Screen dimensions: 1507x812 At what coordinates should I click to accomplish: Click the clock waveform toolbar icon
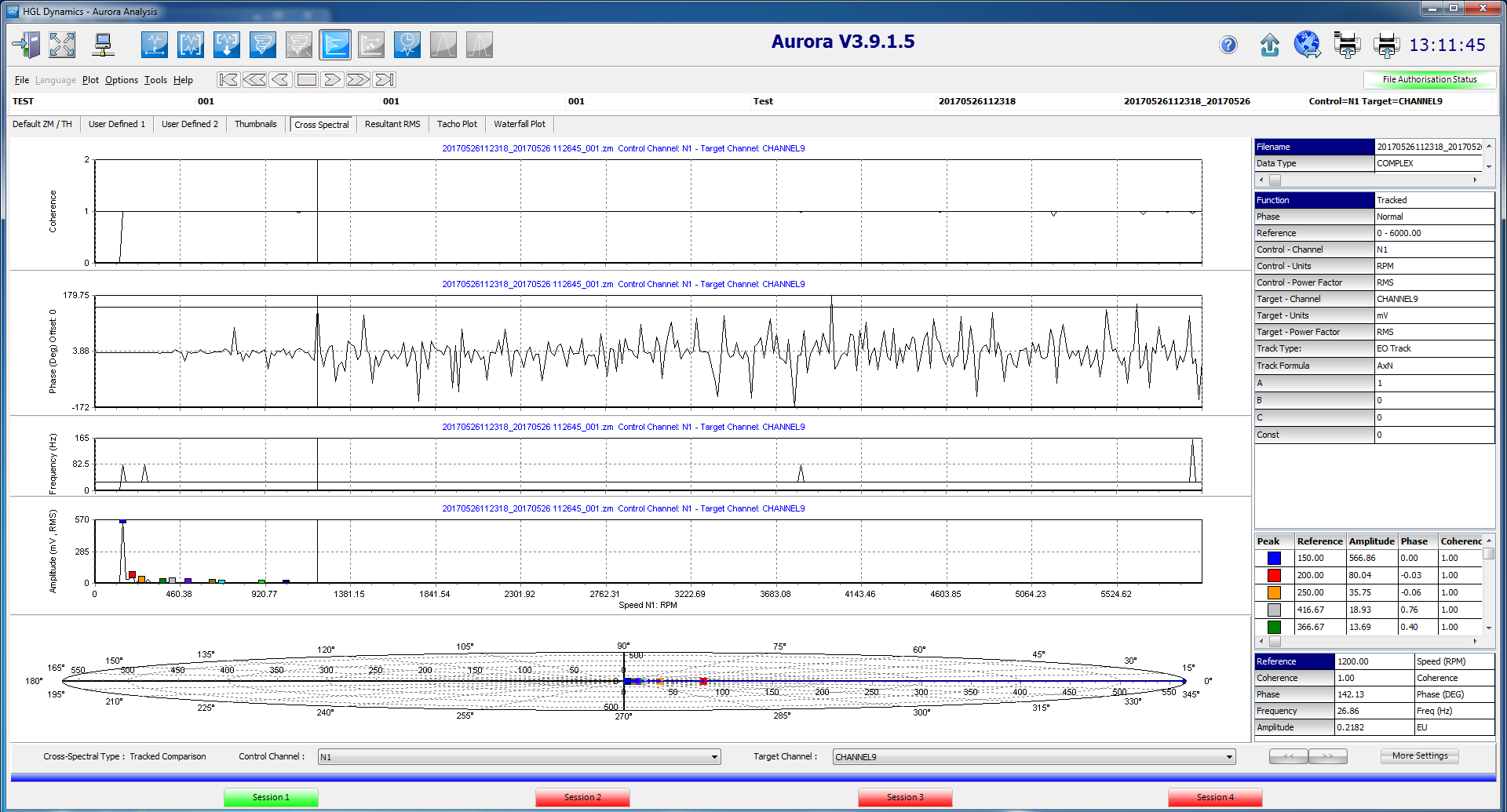point(407,45)
